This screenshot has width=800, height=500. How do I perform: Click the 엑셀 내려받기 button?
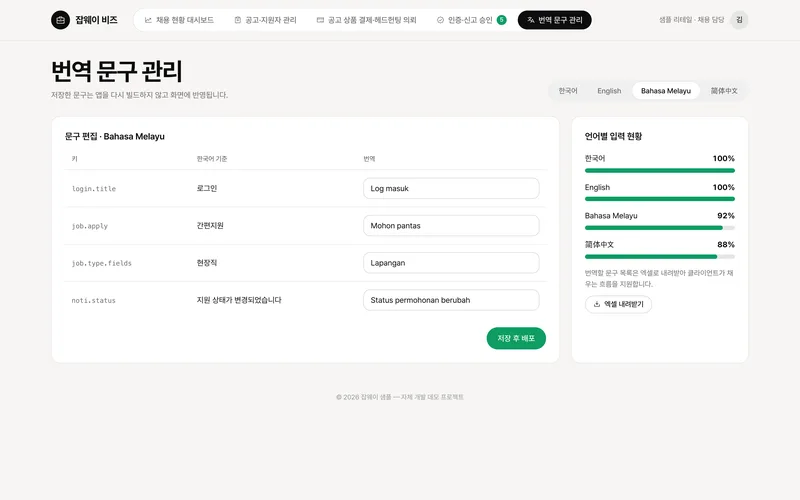click(618, 304)
